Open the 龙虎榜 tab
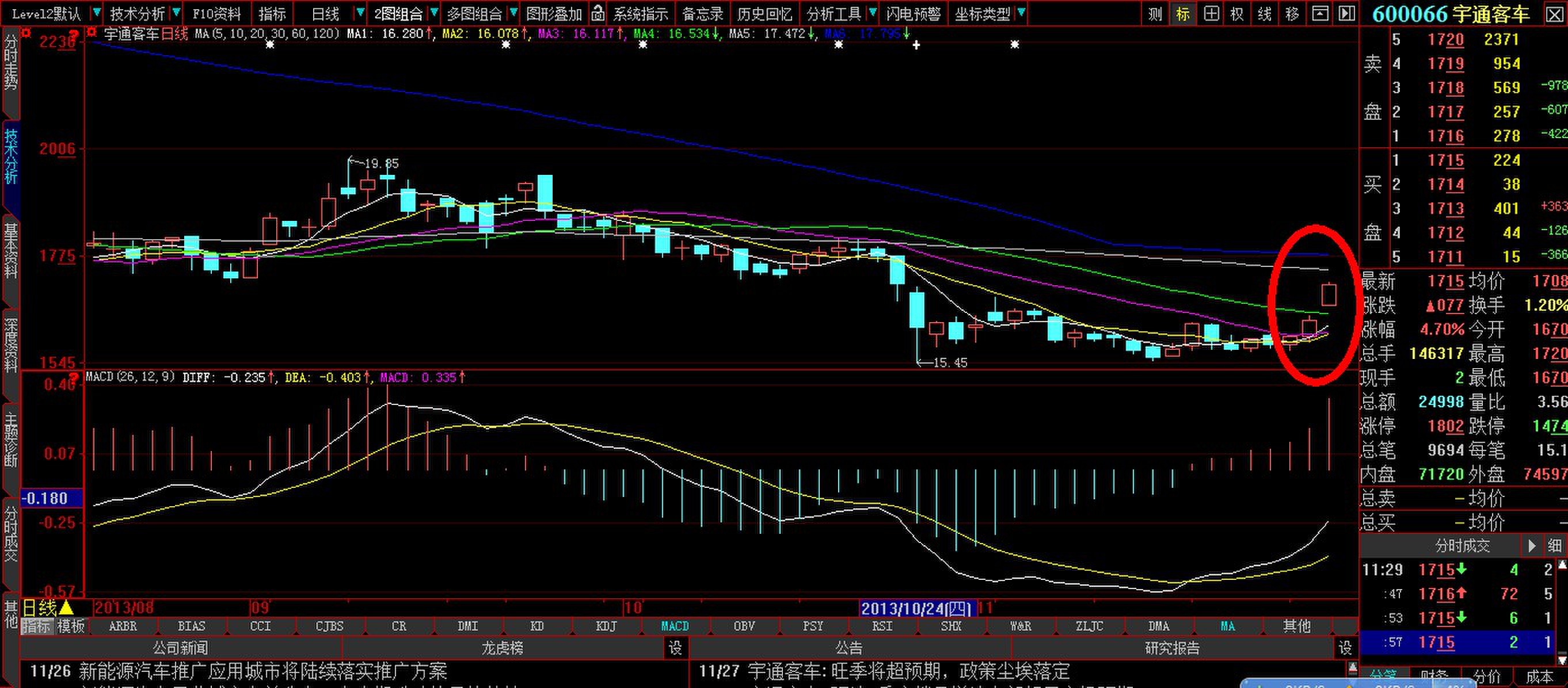 coord(503,648)
